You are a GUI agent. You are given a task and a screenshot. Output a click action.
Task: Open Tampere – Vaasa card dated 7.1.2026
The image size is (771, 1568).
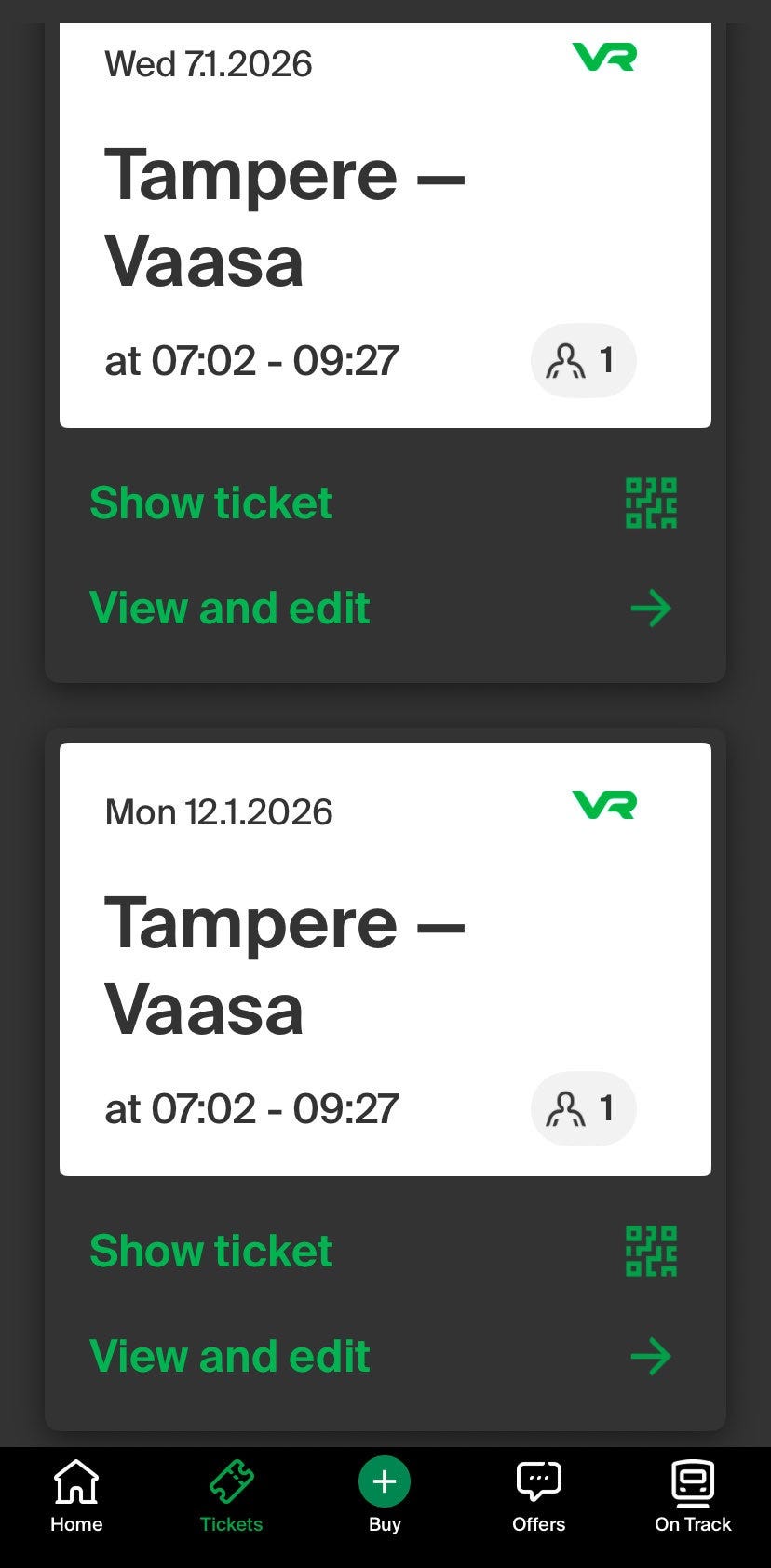284,219
